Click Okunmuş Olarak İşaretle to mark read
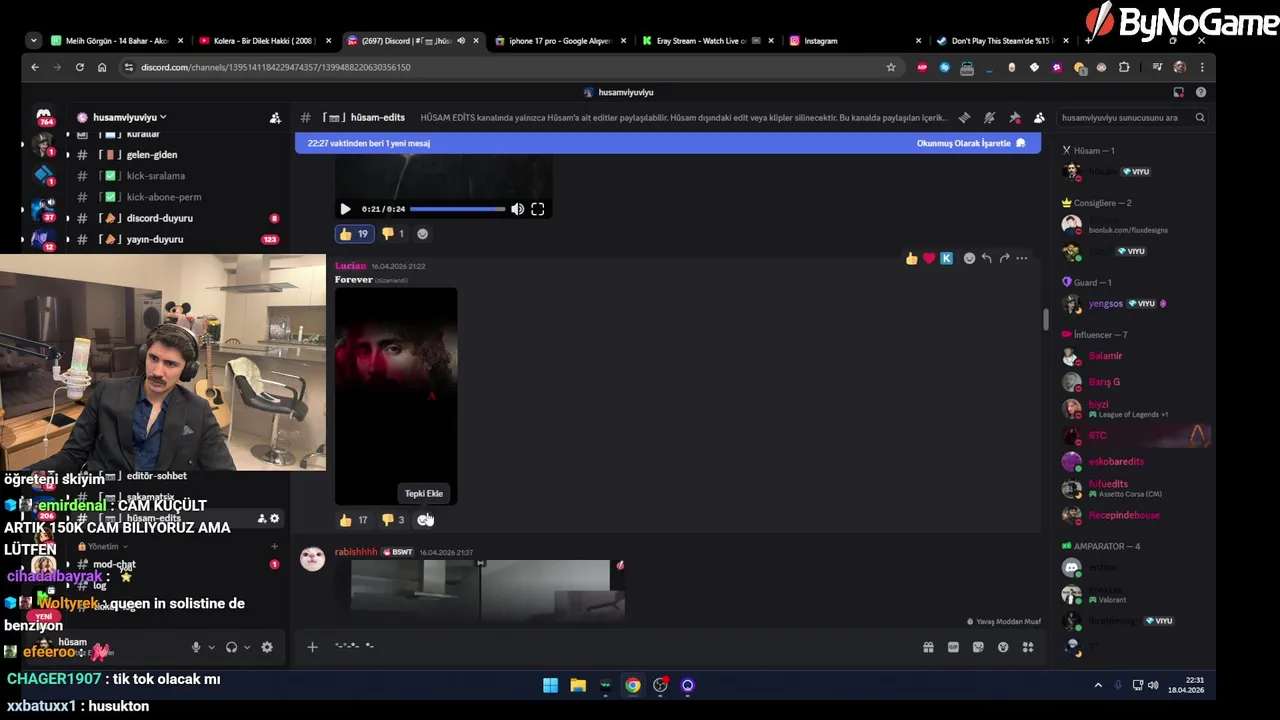This screenshot has height=720, width=1280. pyautogui.click(x=970, y=143)
